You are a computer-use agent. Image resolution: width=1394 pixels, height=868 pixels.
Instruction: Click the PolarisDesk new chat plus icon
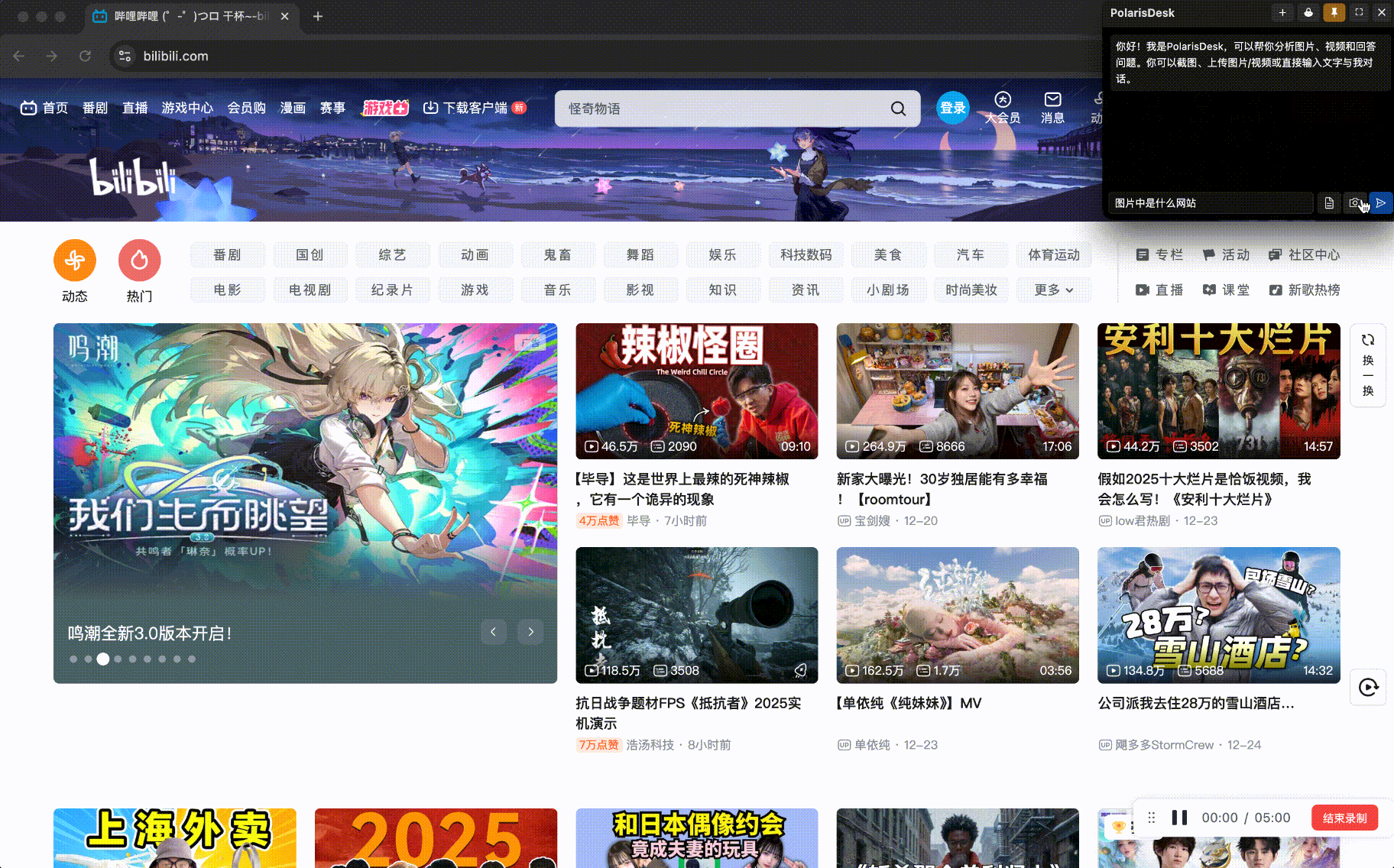(1282, 12)
